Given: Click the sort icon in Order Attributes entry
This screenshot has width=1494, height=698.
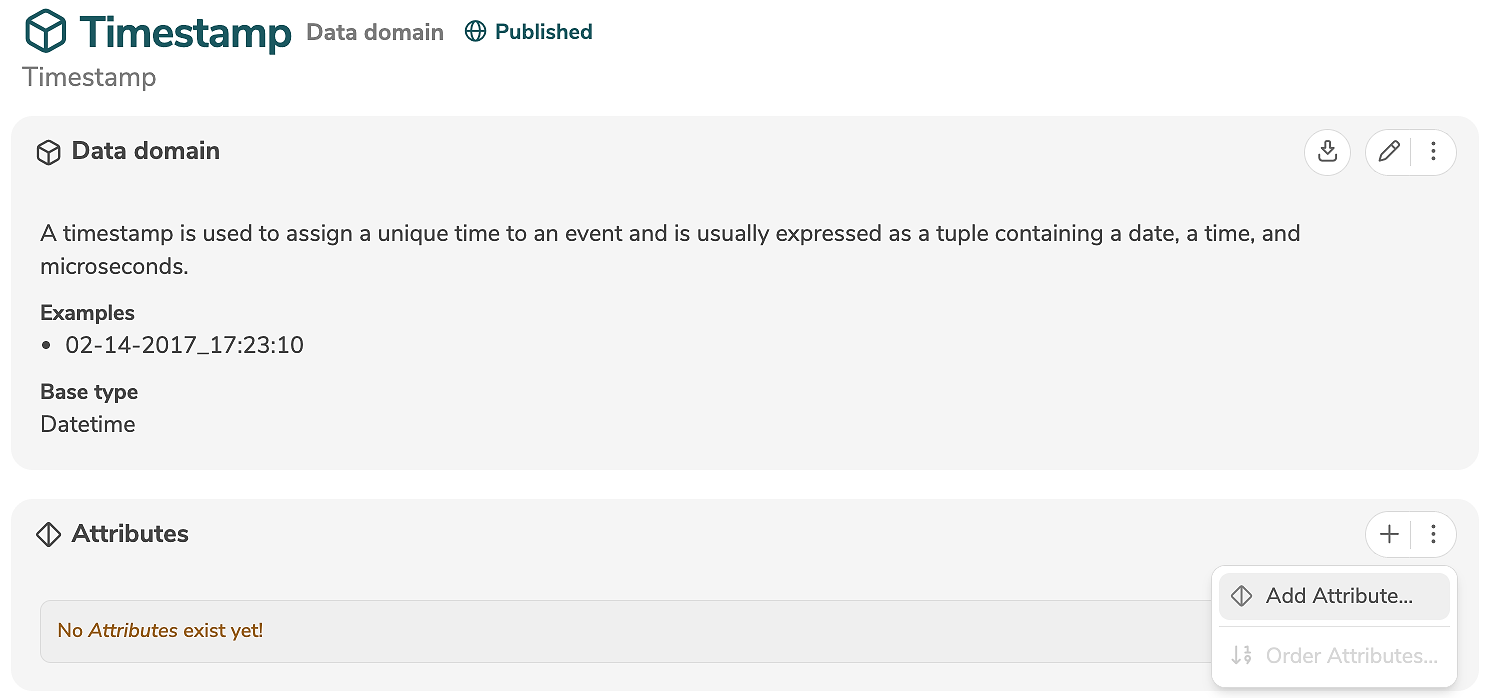Looking at the screenshot, I should tap(1242, 656).
